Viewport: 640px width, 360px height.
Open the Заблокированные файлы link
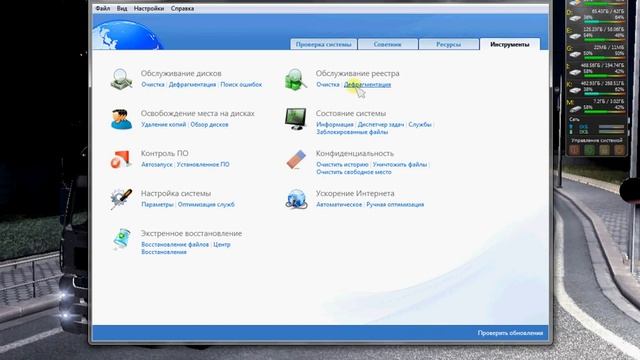point(352,132)
